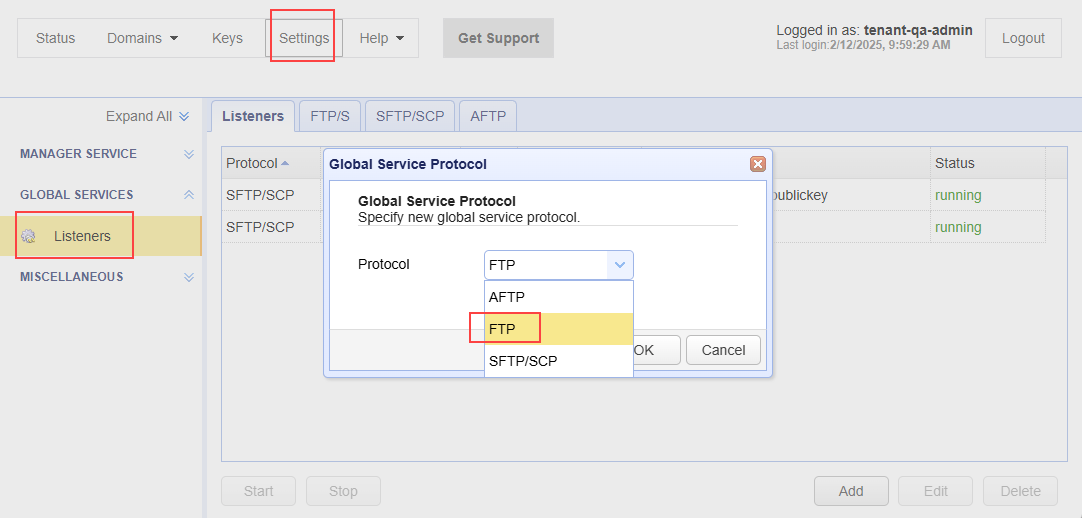The width and height of the screenshot is (1082, 518).
Task: Go to the Keys page
Action: coord(227,38)
